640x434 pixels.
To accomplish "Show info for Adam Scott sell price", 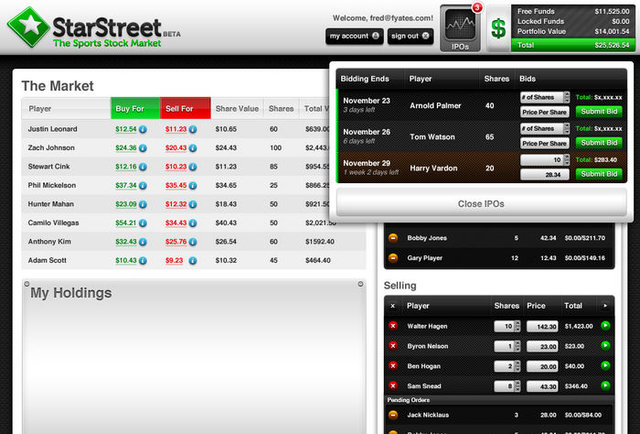I will click(193, 261).
